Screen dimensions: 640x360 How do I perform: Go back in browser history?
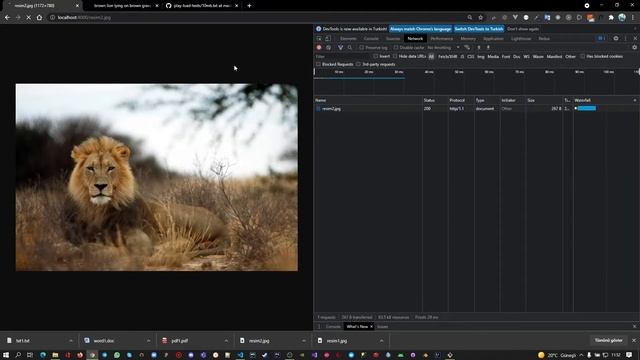pyautogui.click(x=7, y=18)
